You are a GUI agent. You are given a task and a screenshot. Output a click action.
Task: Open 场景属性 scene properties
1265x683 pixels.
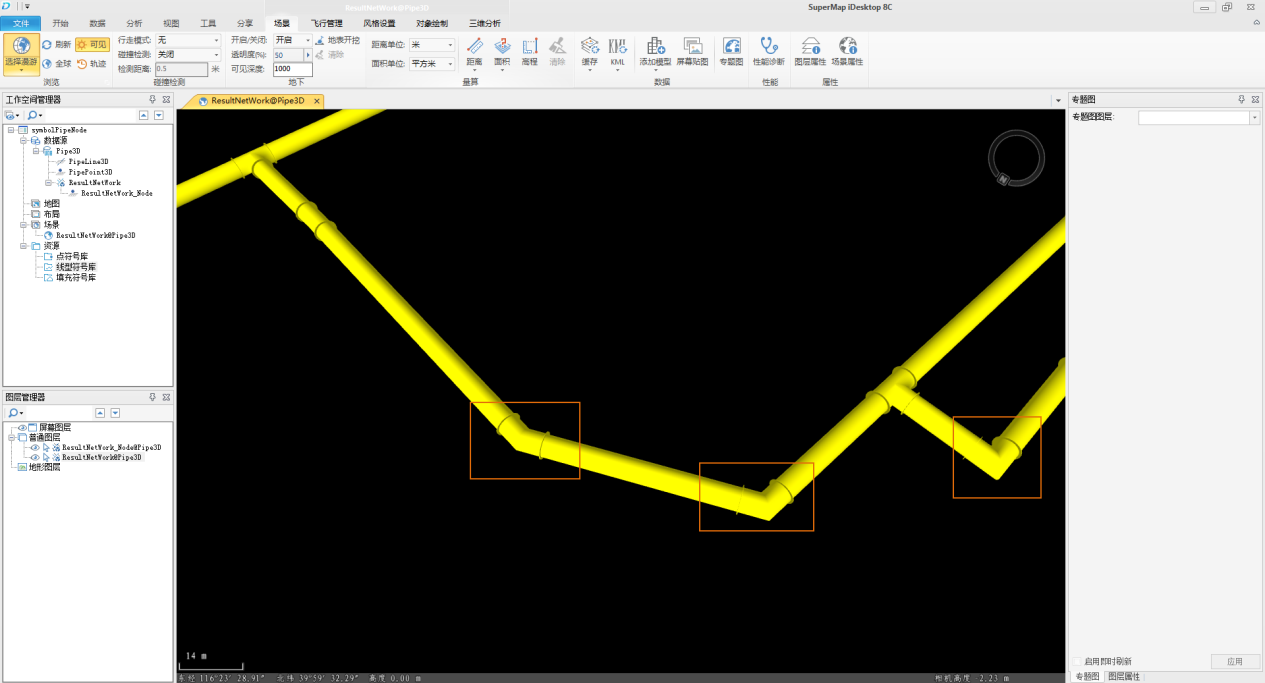(x=847, y=53)
